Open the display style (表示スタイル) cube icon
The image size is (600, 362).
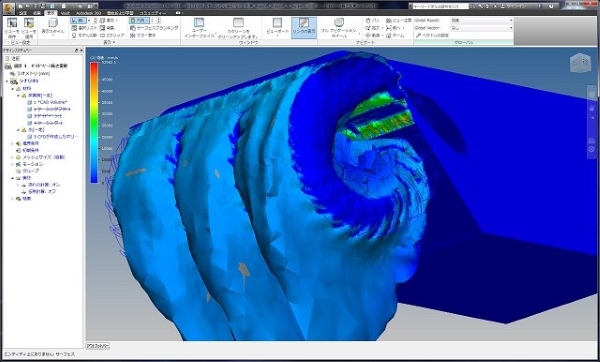(x=53, y=23)
